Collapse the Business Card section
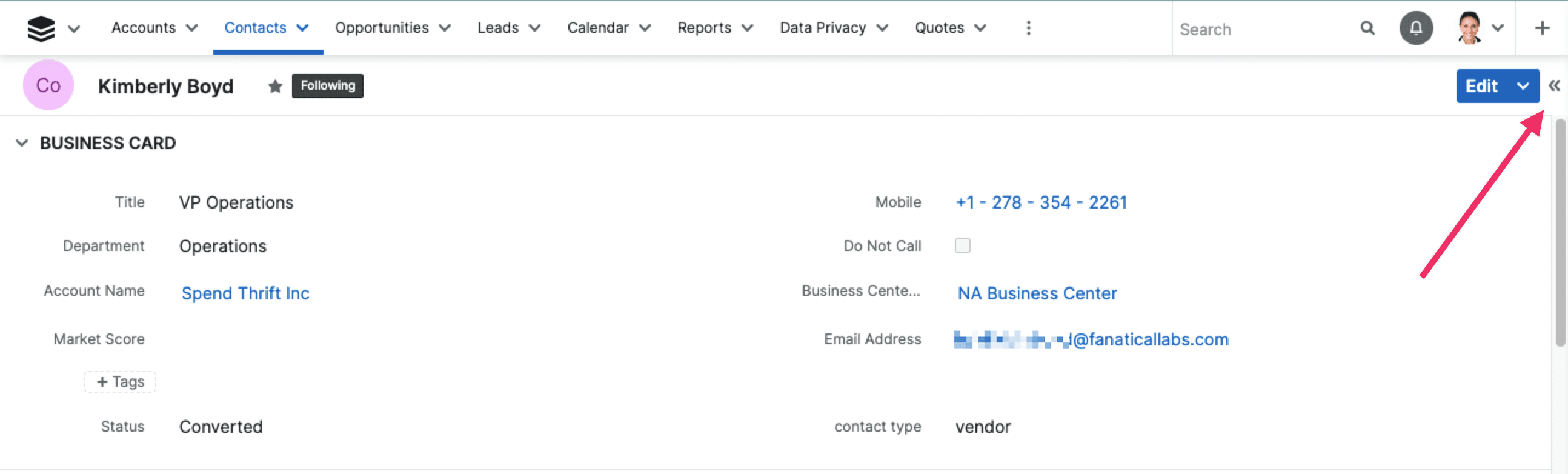Image resolution: width=1568 pixels, height=474 pixels. 22,143
